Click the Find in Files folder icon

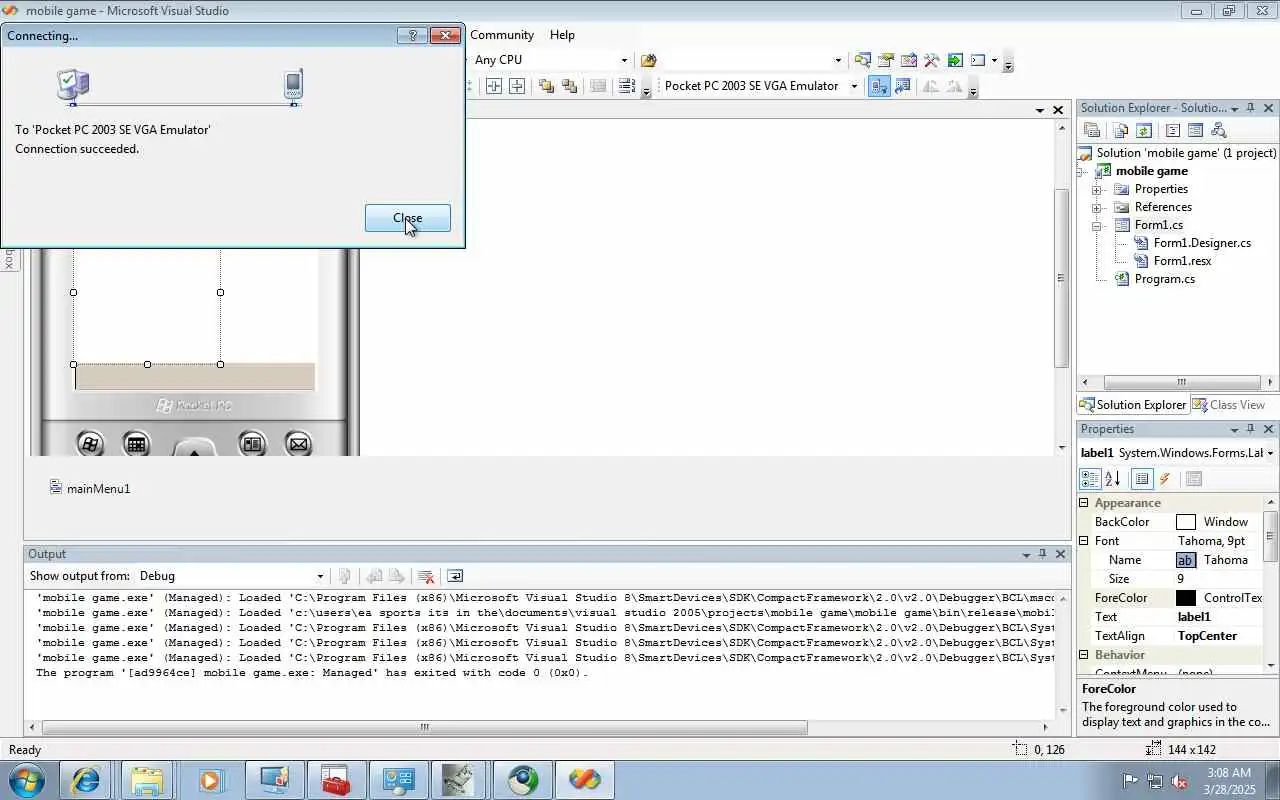point(648,60)
